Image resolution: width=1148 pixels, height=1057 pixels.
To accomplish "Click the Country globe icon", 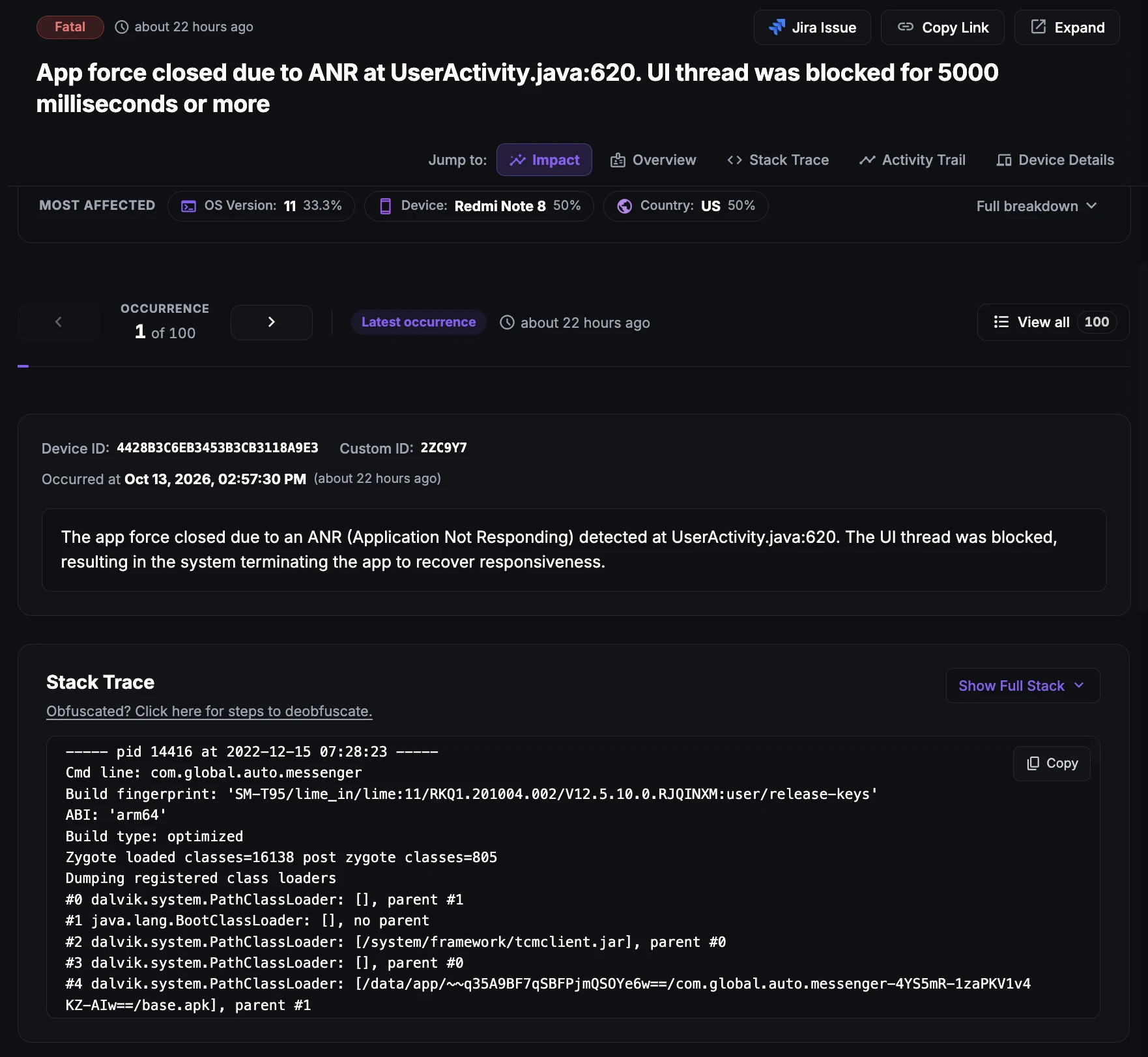I will 624,206.
